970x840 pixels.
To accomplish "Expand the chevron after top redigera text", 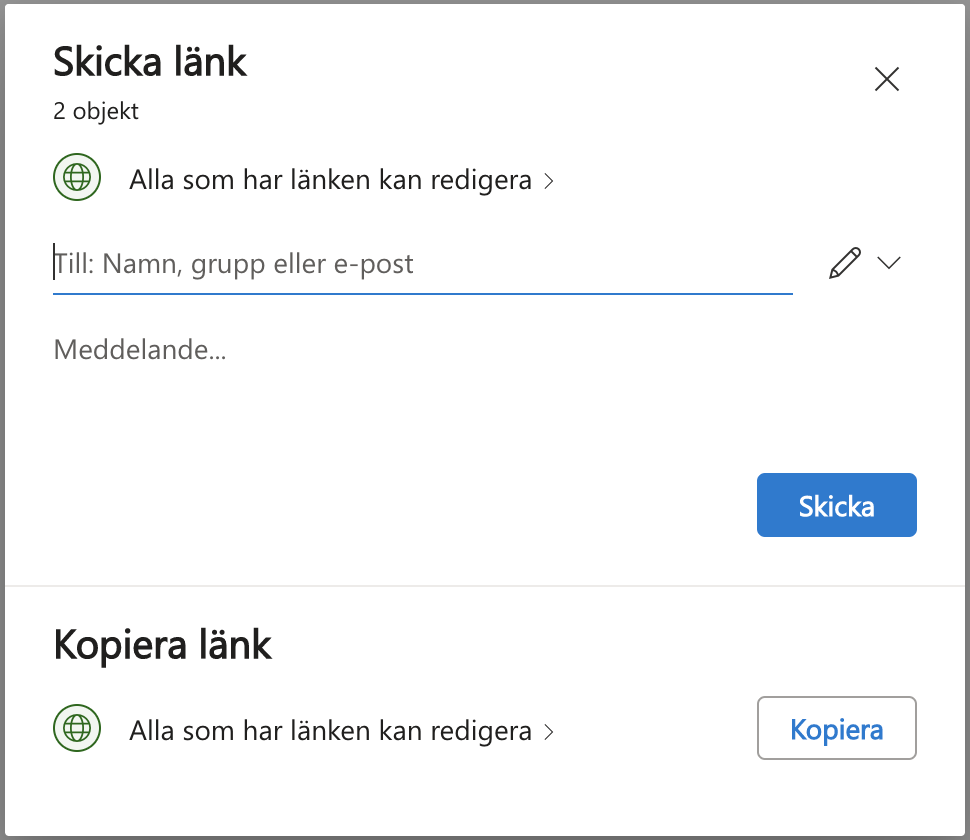I will point(548,181).
